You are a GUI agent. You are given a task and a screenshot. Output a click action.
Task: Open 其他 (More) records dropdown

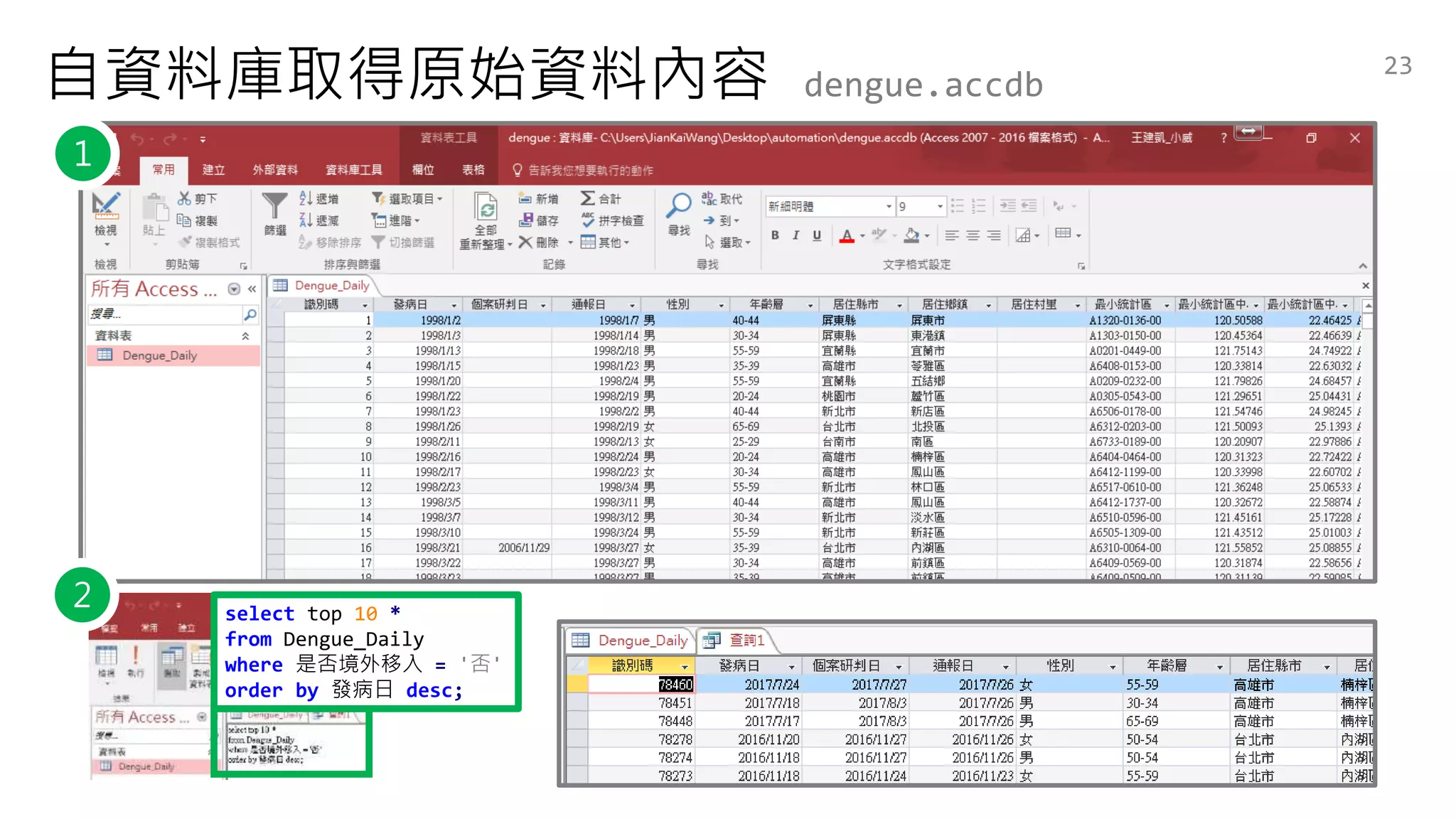click(x=606, y=242)
